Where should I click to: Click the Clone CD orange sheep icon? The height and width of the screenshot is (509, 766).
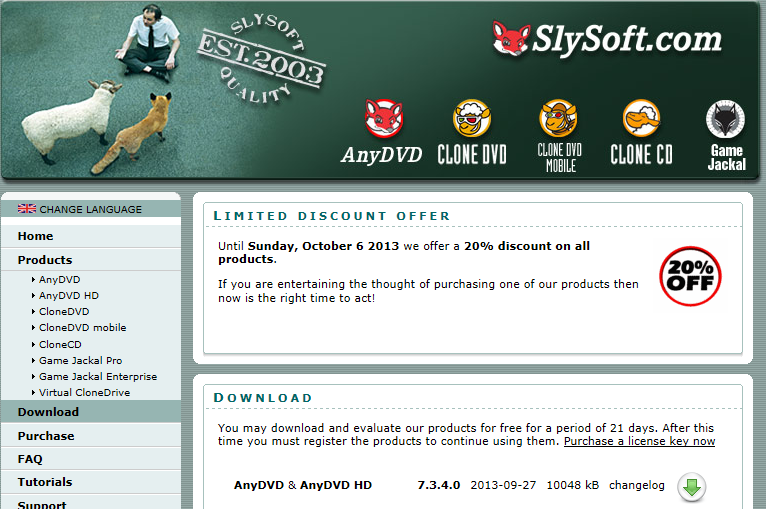tap(641, 118)
